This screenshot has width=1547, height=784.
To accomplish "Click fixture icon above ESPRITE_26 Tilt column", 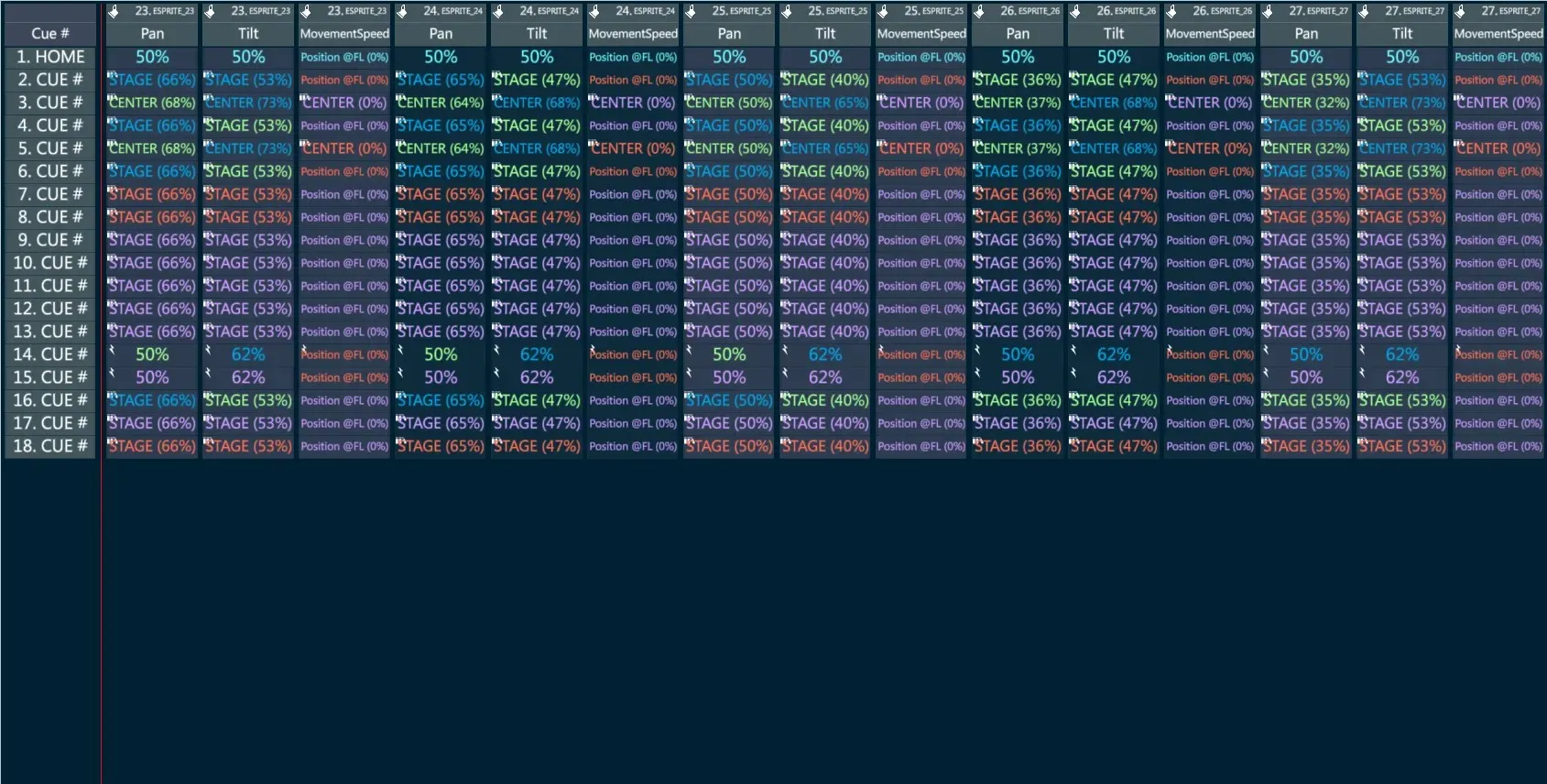I will coord(1075,12).
